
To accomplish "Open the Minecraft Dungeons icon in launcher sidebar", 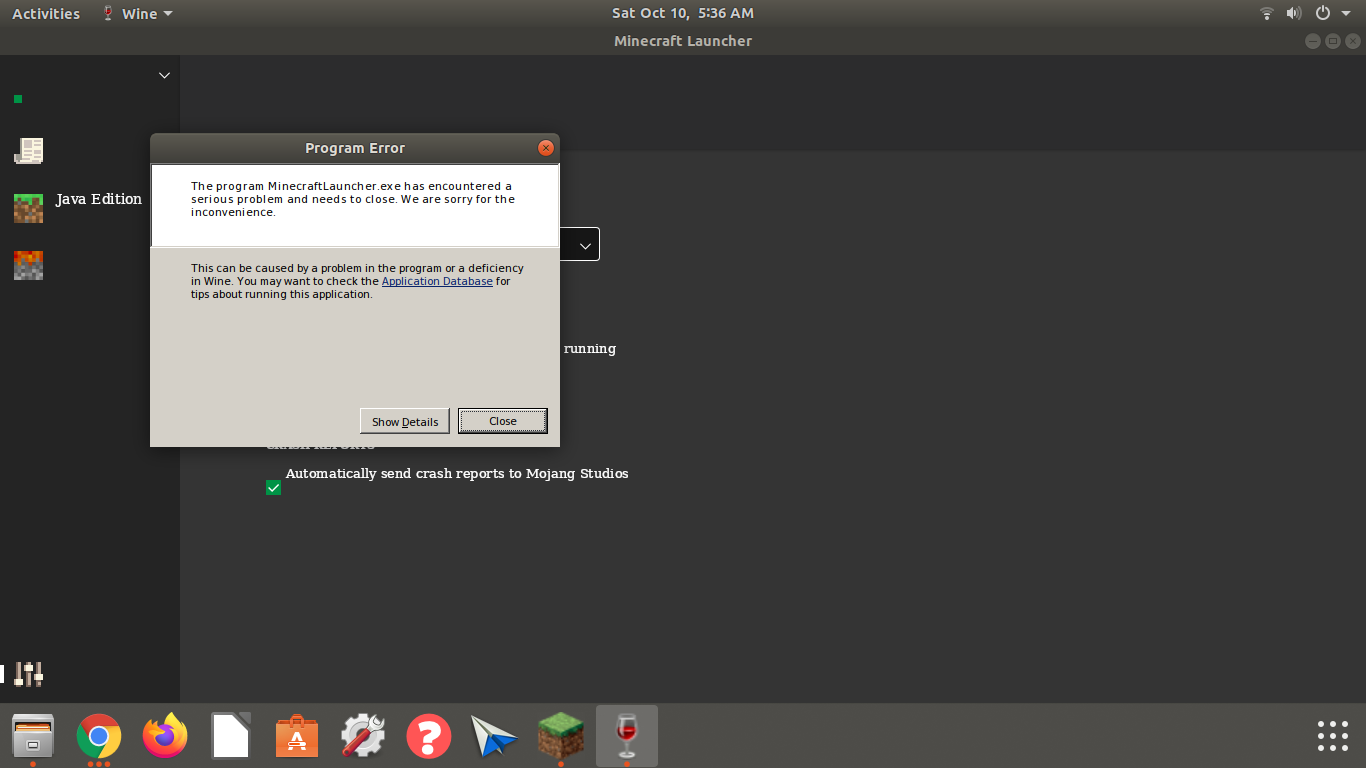I will [x=28, y=265].
